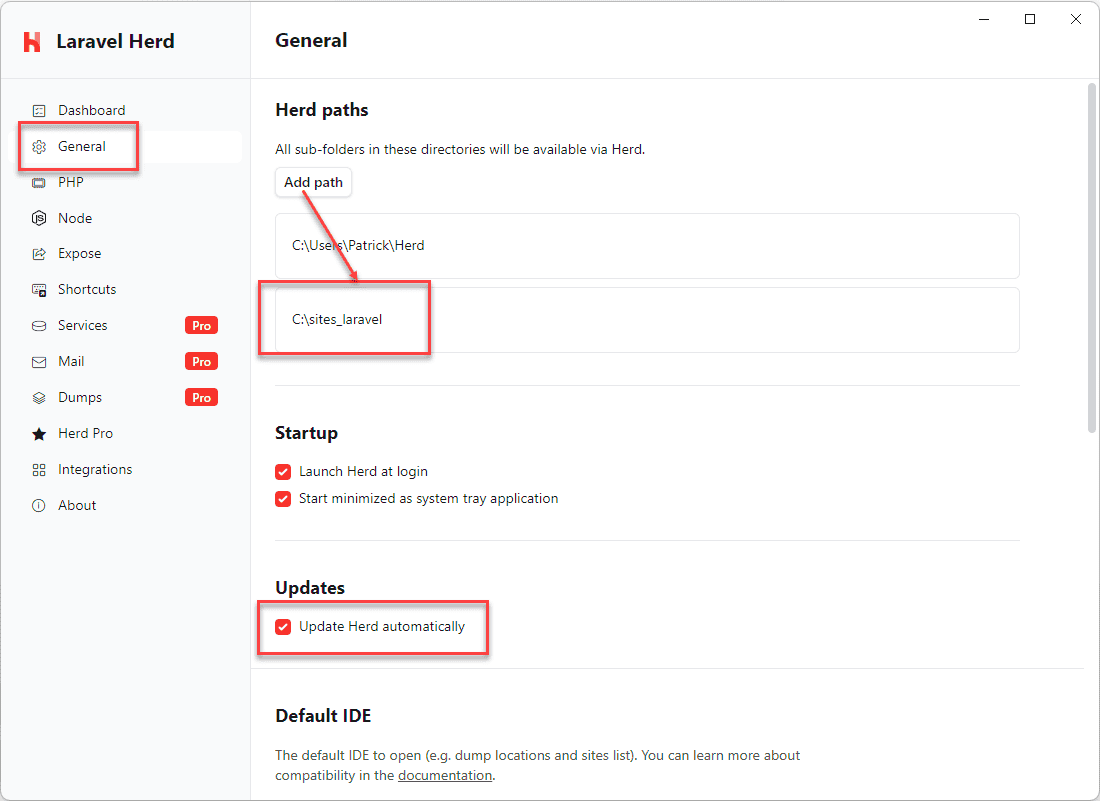This screenshot has height=801, width=1100.
Task: Select the C:\Users\Patrick\Herd path entry
Action: click(x=647, y=245)
